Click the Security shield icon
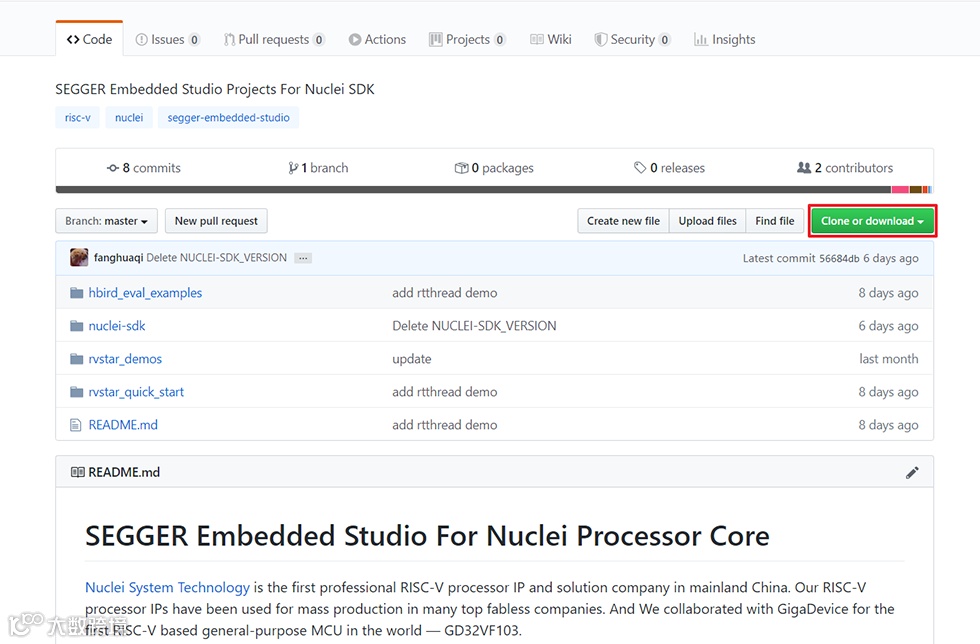Screen dimensions: 980x644 pos(601,39)
